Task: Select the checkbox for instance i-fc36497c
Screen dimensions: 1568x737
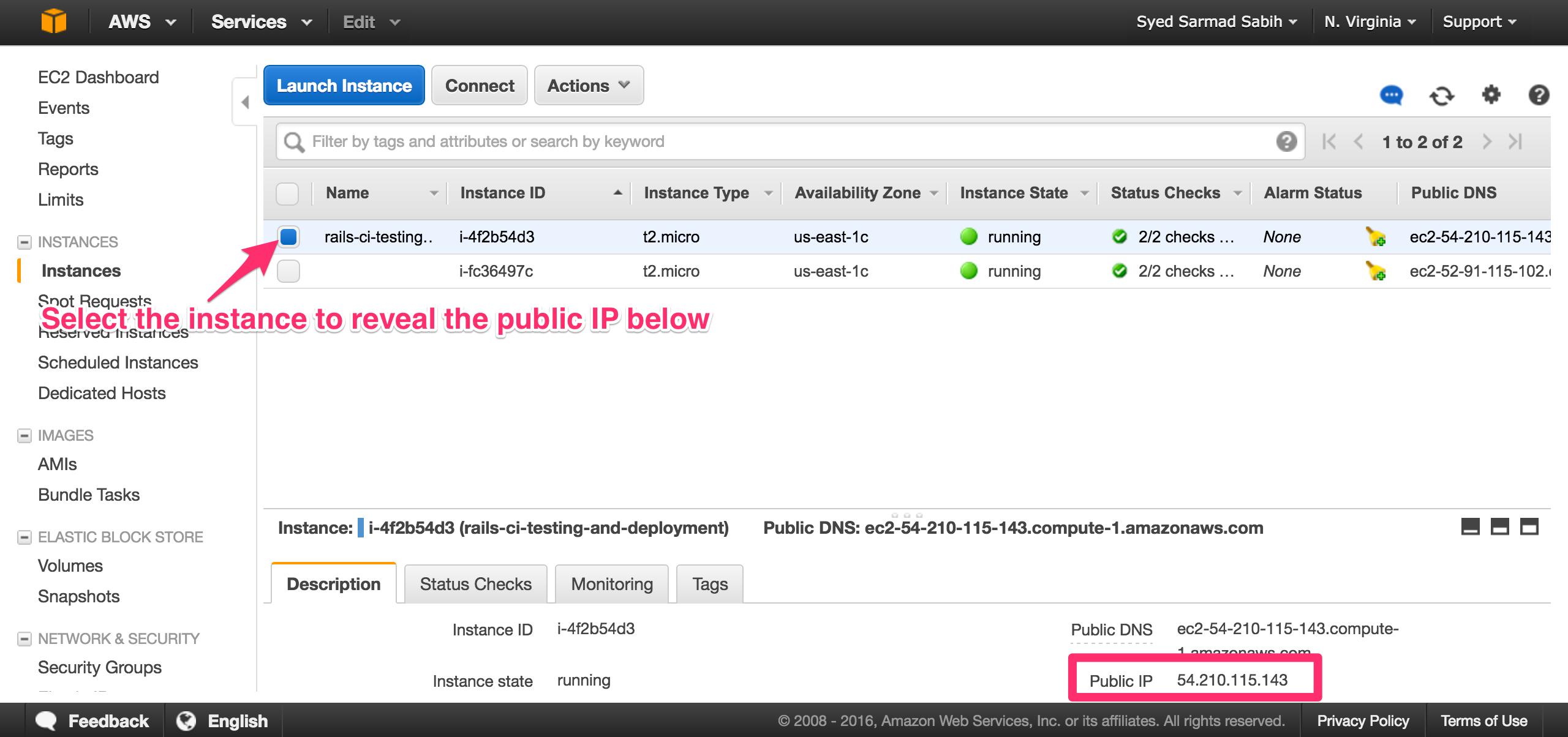Action: 288,271
